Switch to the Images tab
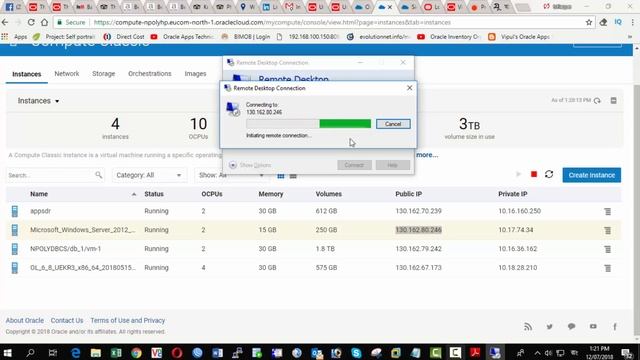The width and height of the screenshot is (640, 360). pos(195,73)
